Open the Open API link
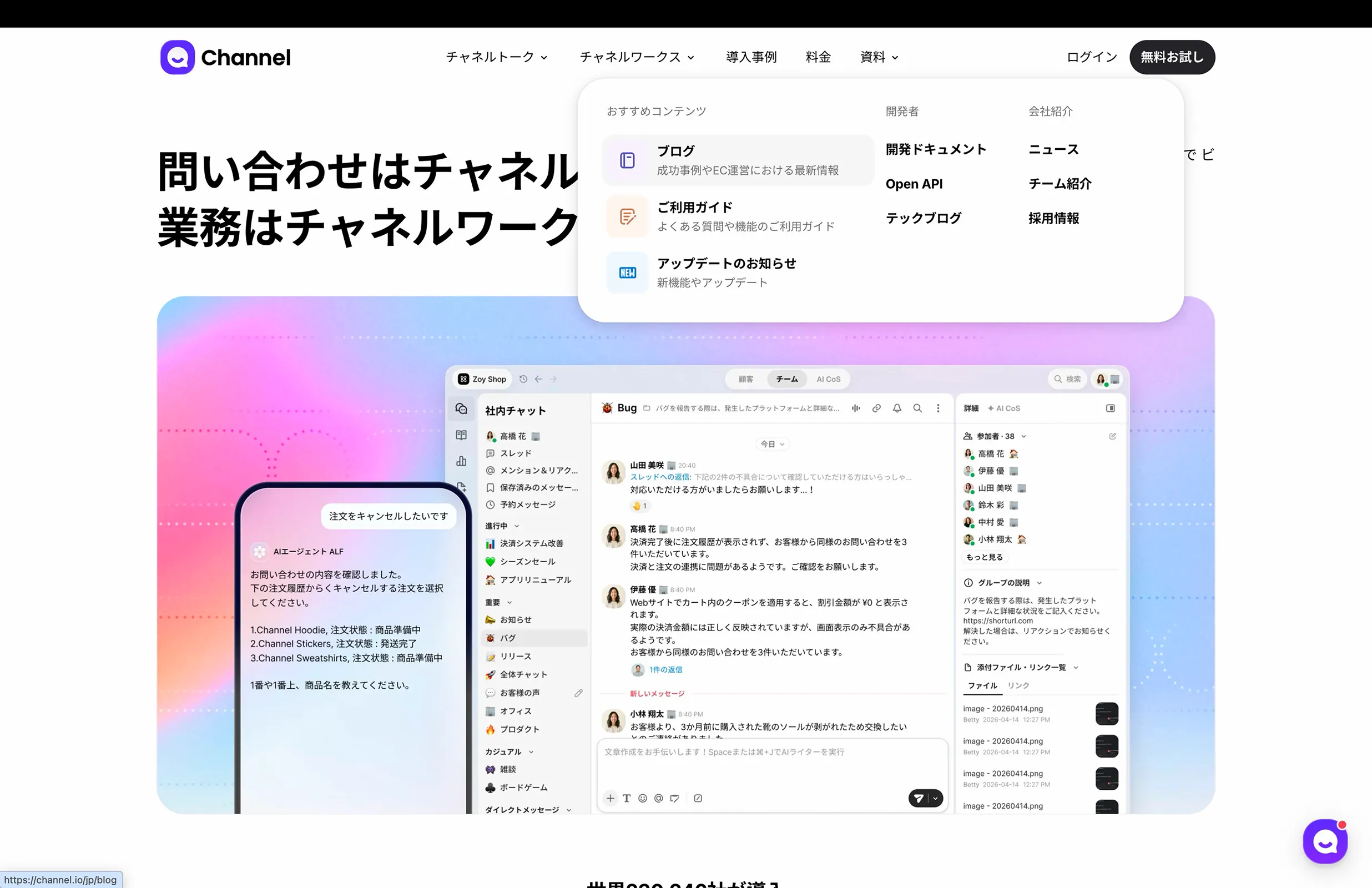The width and height of the screenshot is (1372, 888). point(914,184)
